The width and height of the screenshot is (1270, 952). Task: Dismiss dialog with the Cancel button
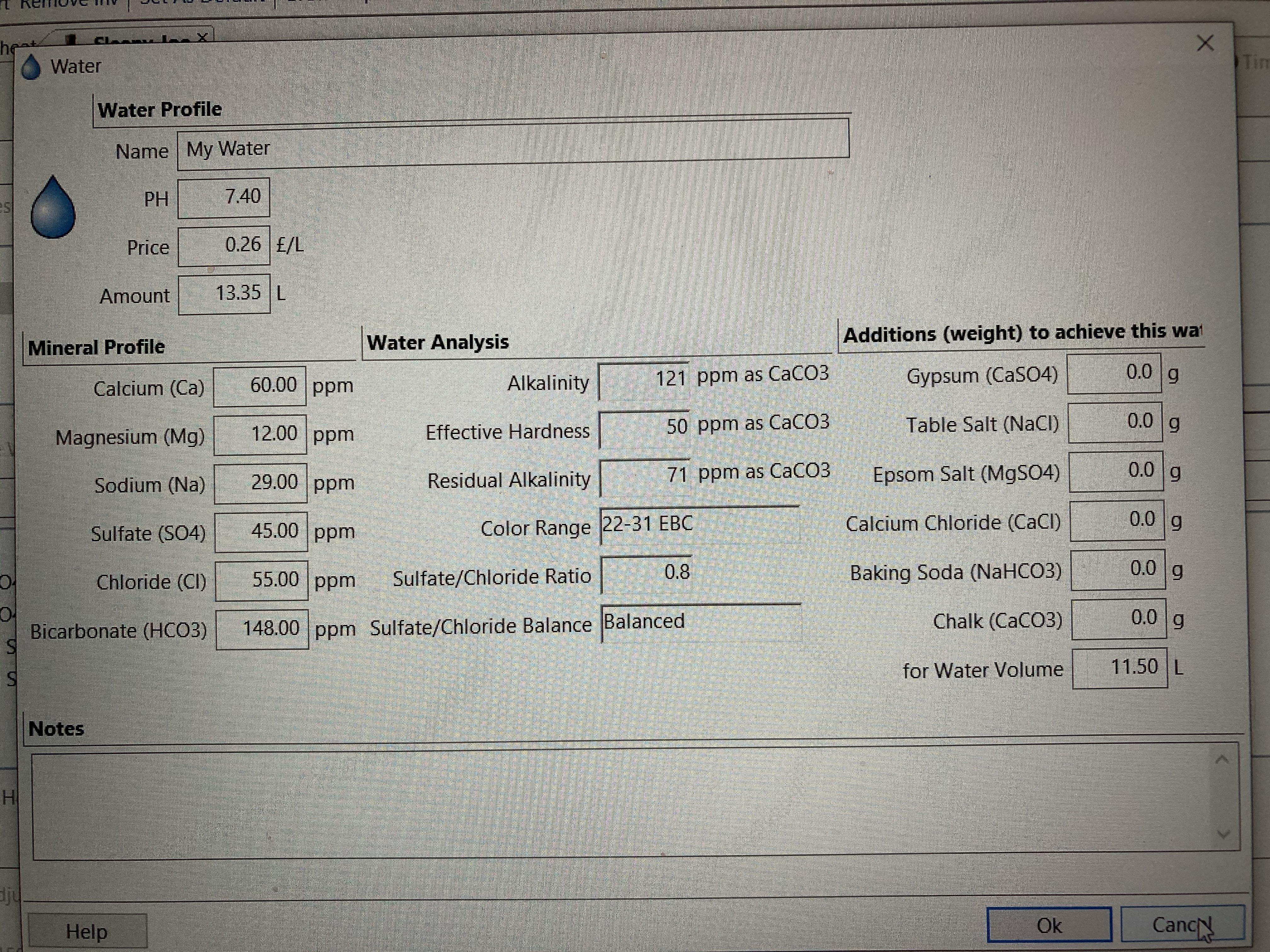tap(1183, 924)
